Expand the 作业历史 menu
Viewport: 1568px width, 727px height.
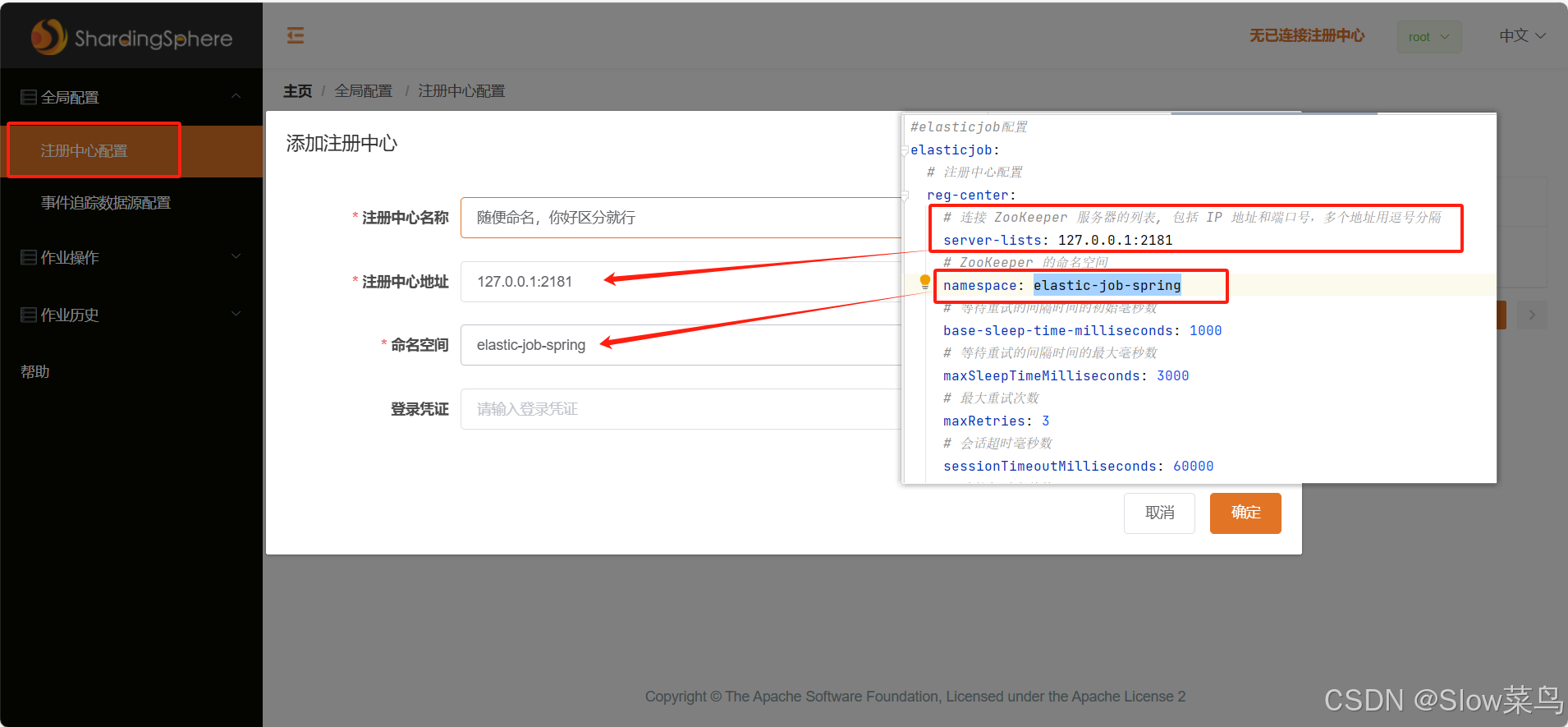(131, 315)
